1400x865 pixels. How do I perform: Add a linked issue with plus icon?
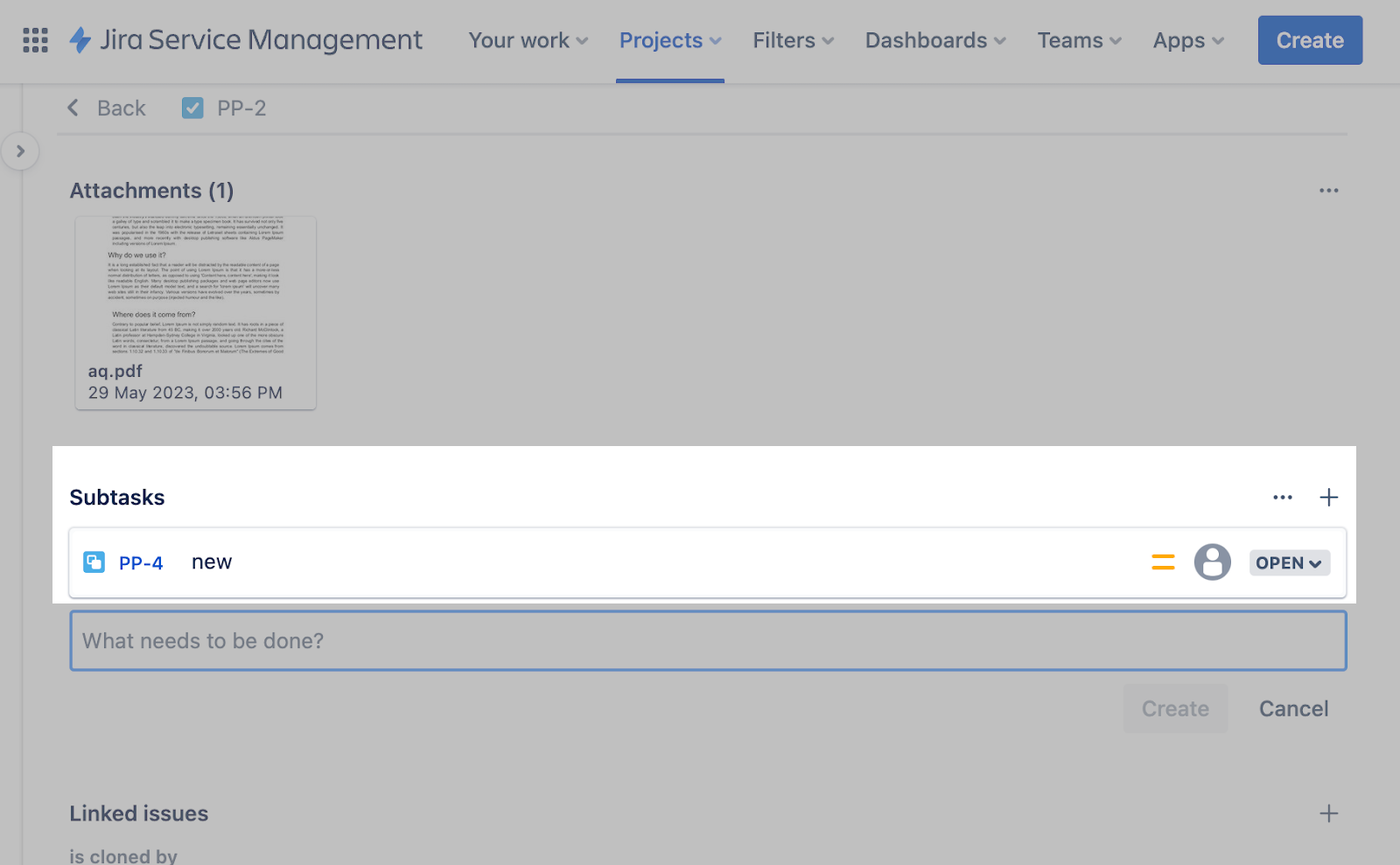click(1328, 813)
